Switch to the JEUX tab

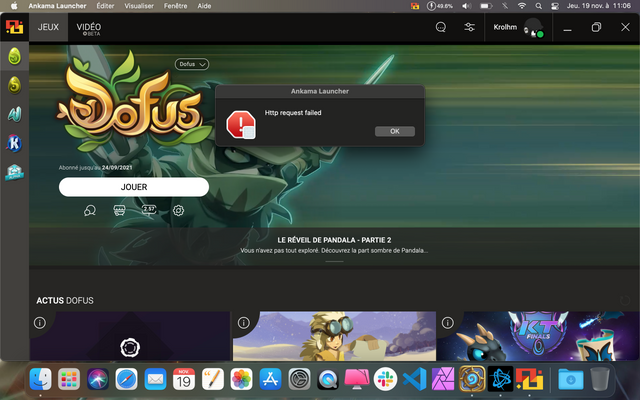click(48, 27)
